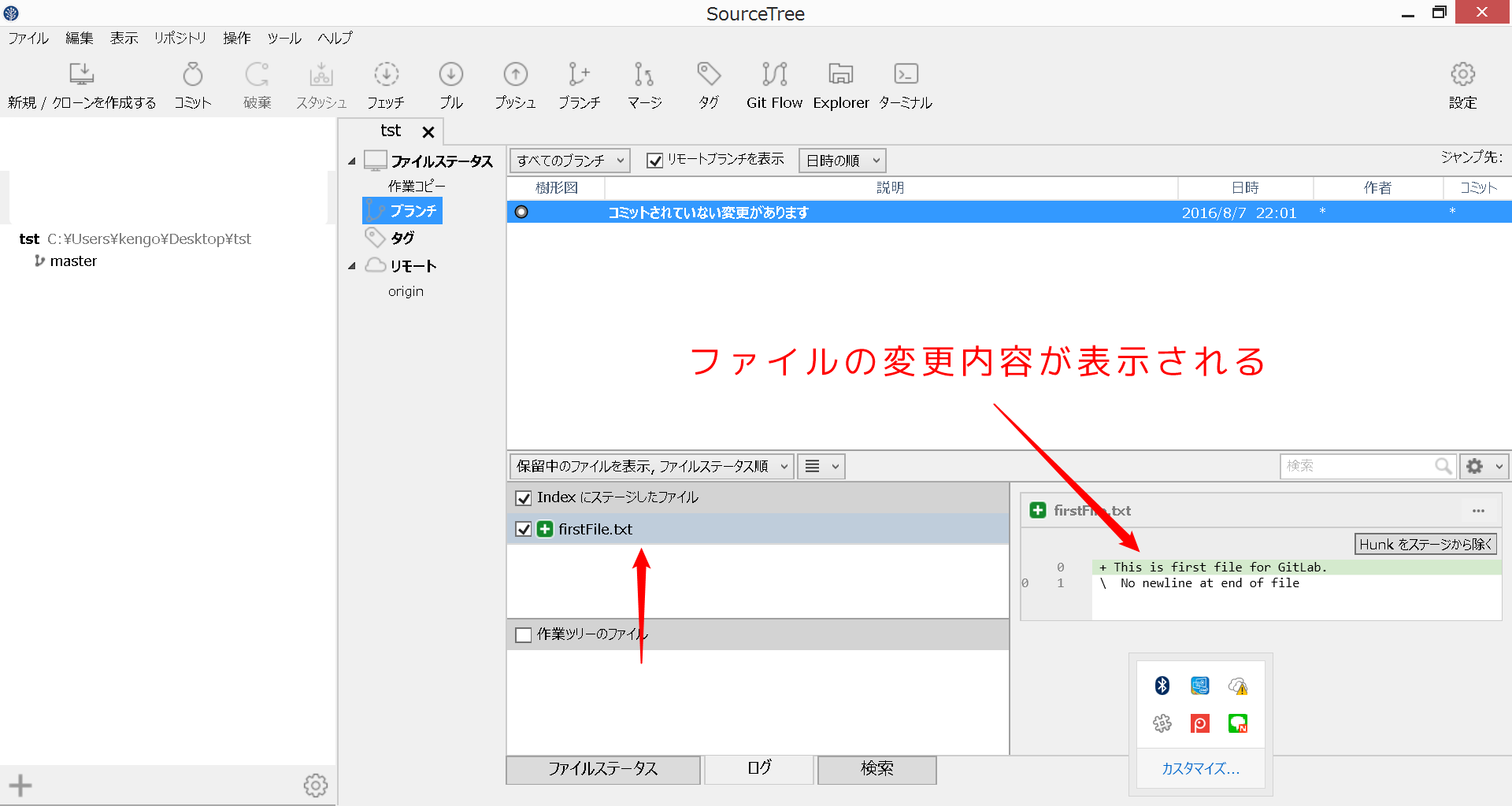
Task: Open the 編集 menu
Action: pos(80,38)
